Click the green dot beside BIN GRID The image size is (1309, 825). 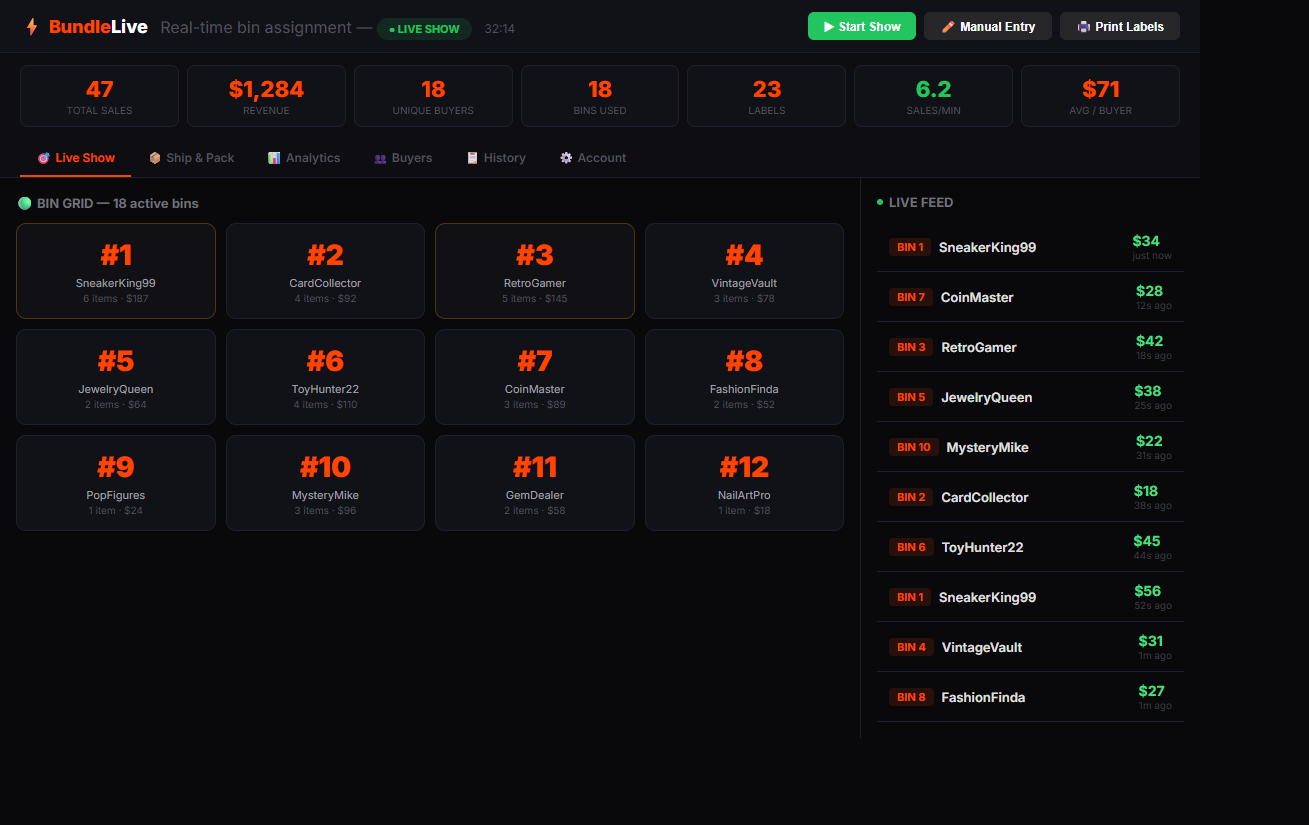coord(24,203)
